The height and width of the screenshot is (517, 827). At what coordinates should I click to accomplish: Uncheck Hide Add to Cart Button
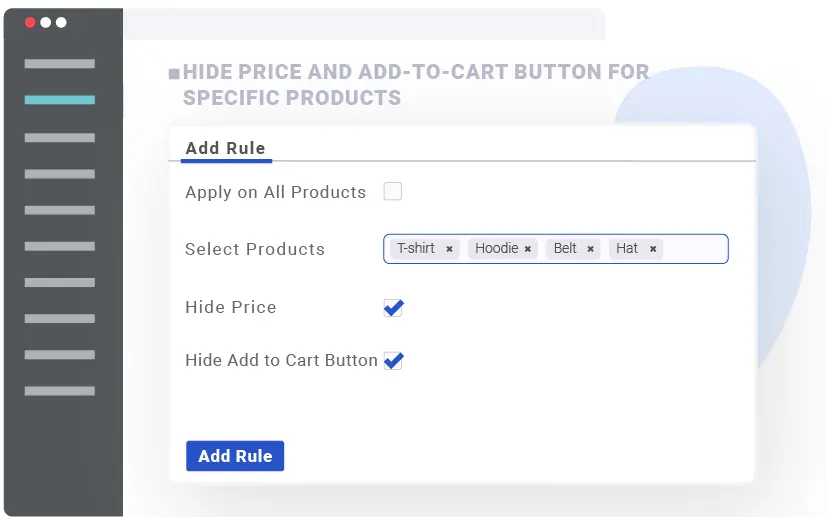click(393, 361)
